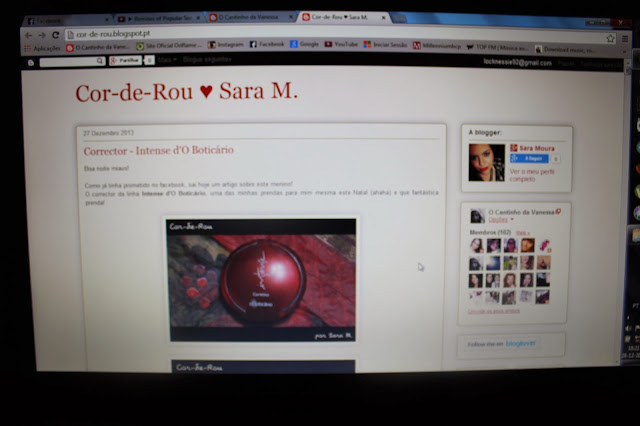
Task: Click the g+ Partilhar share button
Action: click(x=125, y=60)
